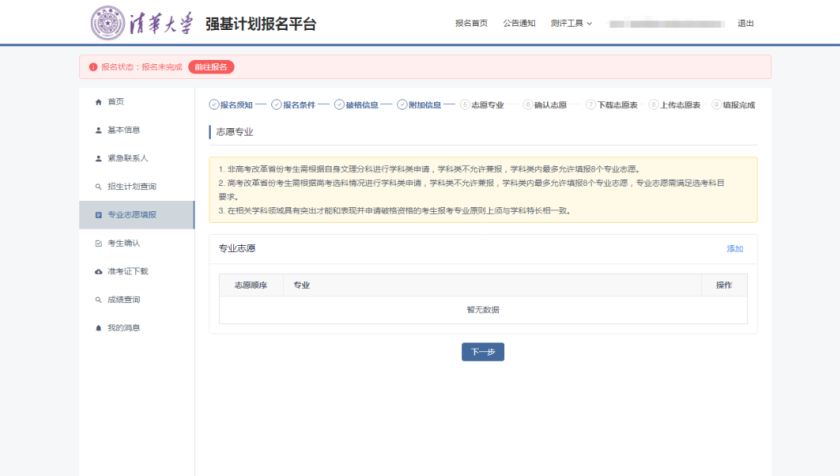The width and height of the screenshot is (840, 476).
Task: Click the cloud download icon beside 准考证下载
Action: [x=99, y=271]
